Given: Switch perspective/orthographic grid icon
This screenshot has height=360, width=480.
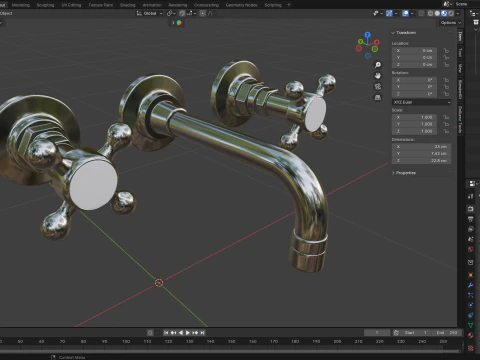Looking at the screenshot, I should point(378,98).
